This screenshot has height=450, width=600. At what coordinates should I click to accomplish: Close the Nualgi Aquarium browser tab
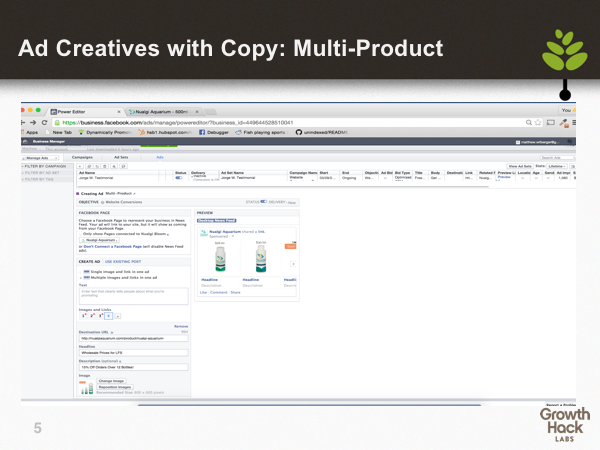click(x=197, y=112)
